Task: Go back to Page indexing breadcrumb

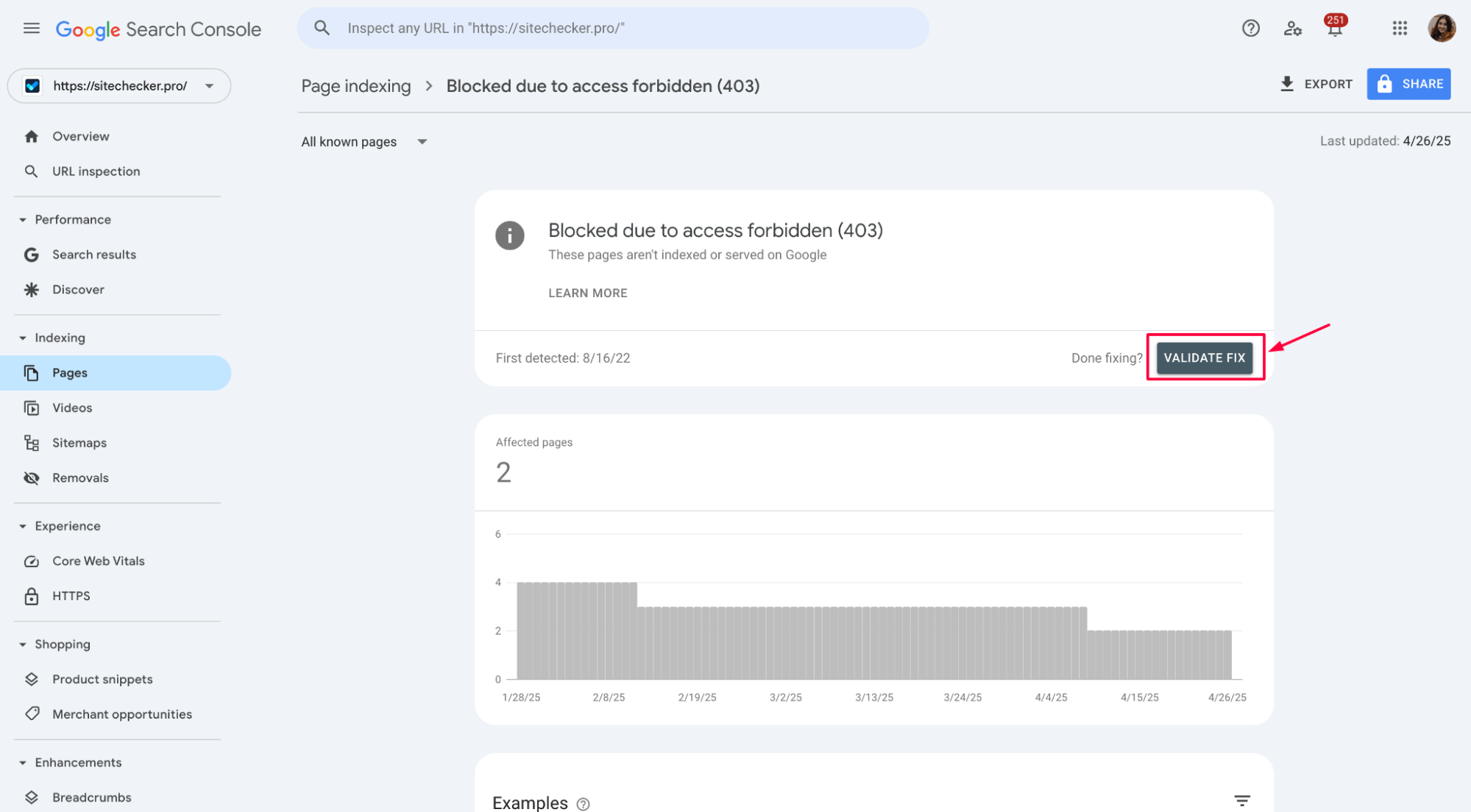Action: [x=356, y=86]
